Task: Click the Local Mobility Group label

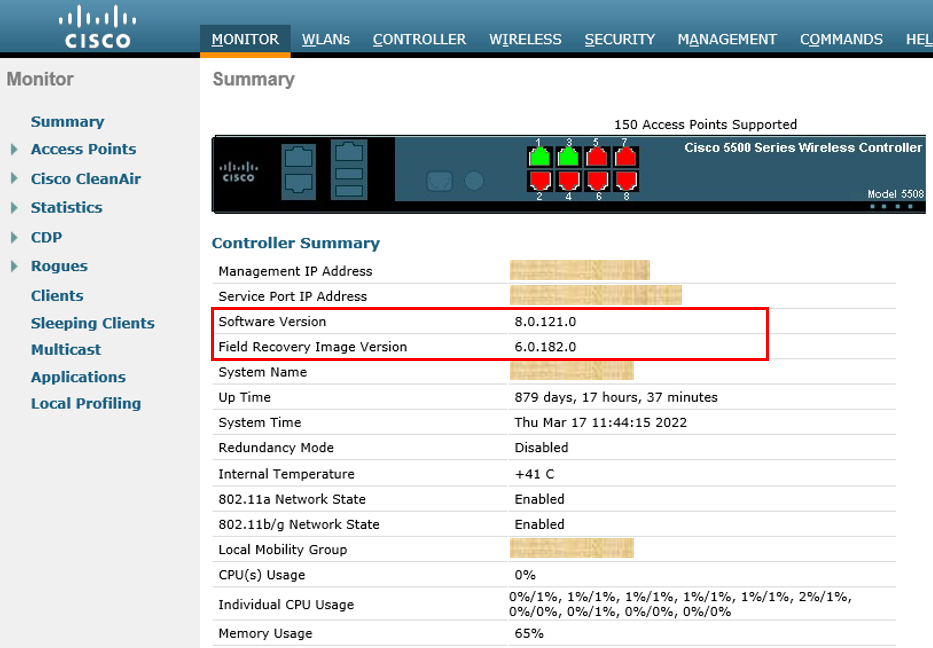Action: (x=283, y=550)
